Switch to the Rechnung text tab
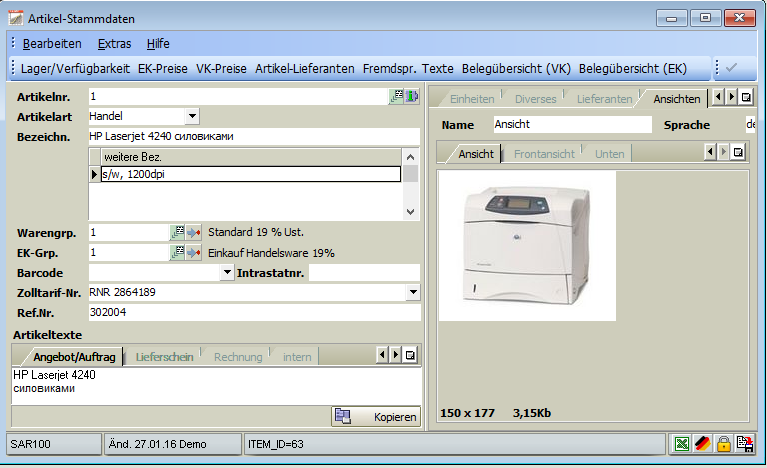The height and width of the screenshot is (468, 767). pos(238,357)
